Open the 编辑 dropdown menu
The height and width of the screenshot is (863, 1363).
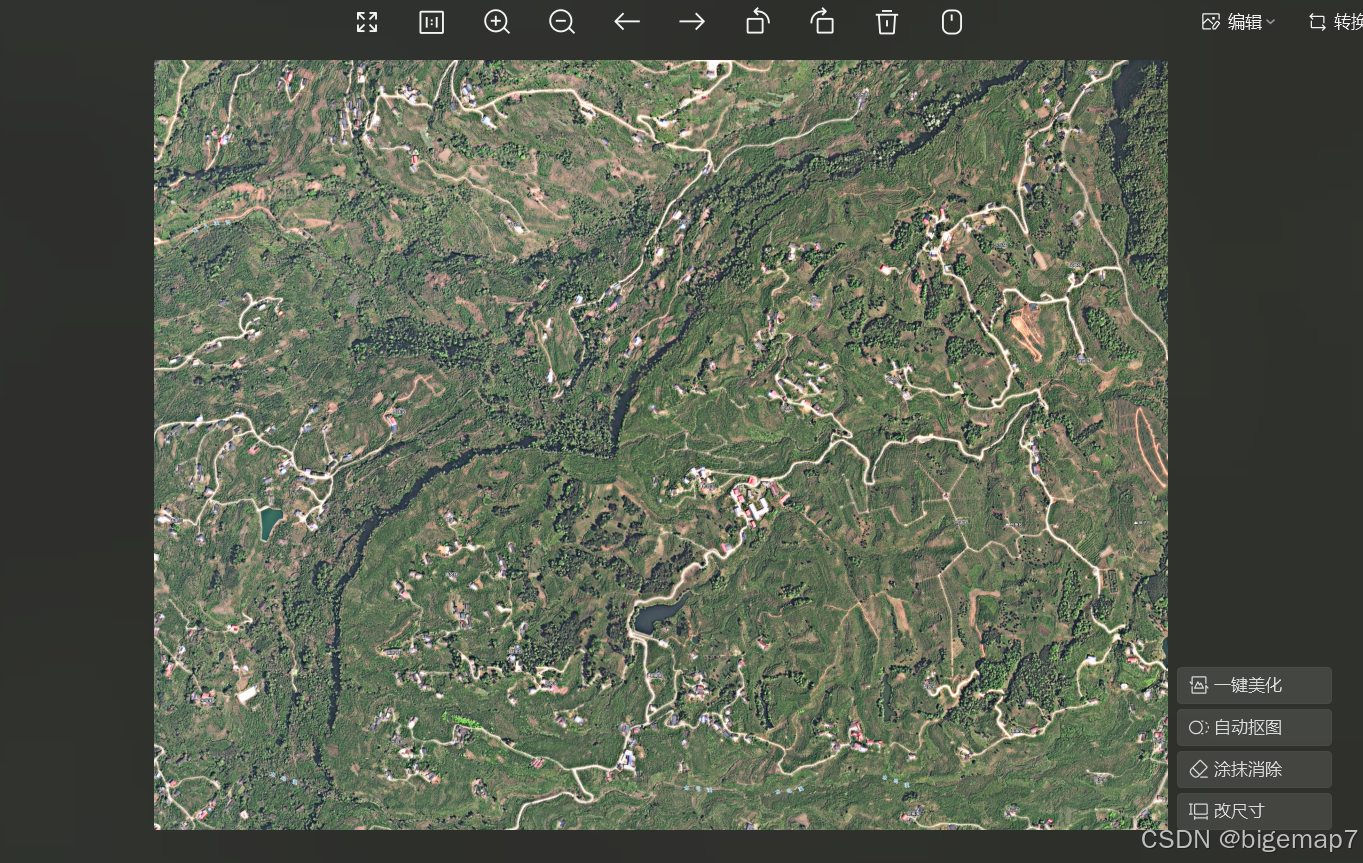[1238, 22]
